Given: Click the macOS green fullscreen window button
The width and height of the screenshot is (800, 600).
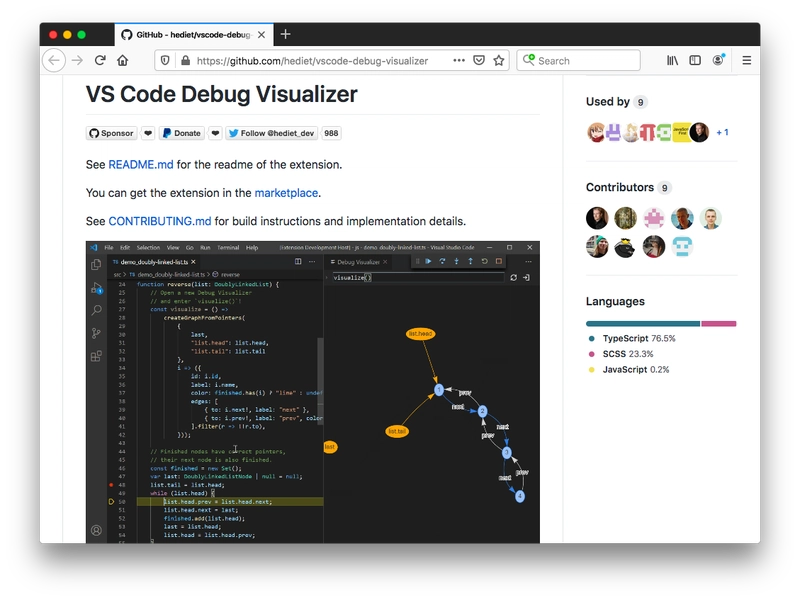Looking at the screenshot, I should (82, 35).
